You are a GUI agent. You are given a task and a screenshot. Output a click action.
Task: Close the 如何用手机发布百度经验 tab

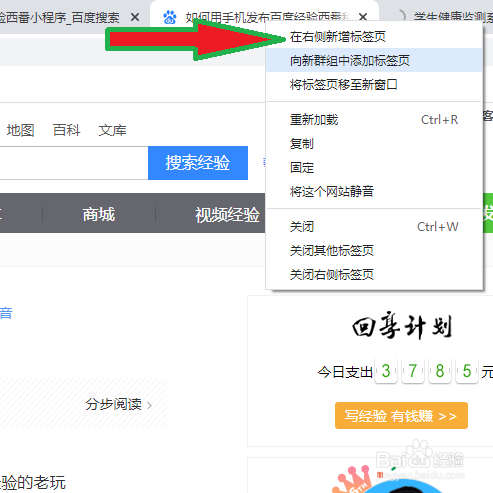click(363, 17)
